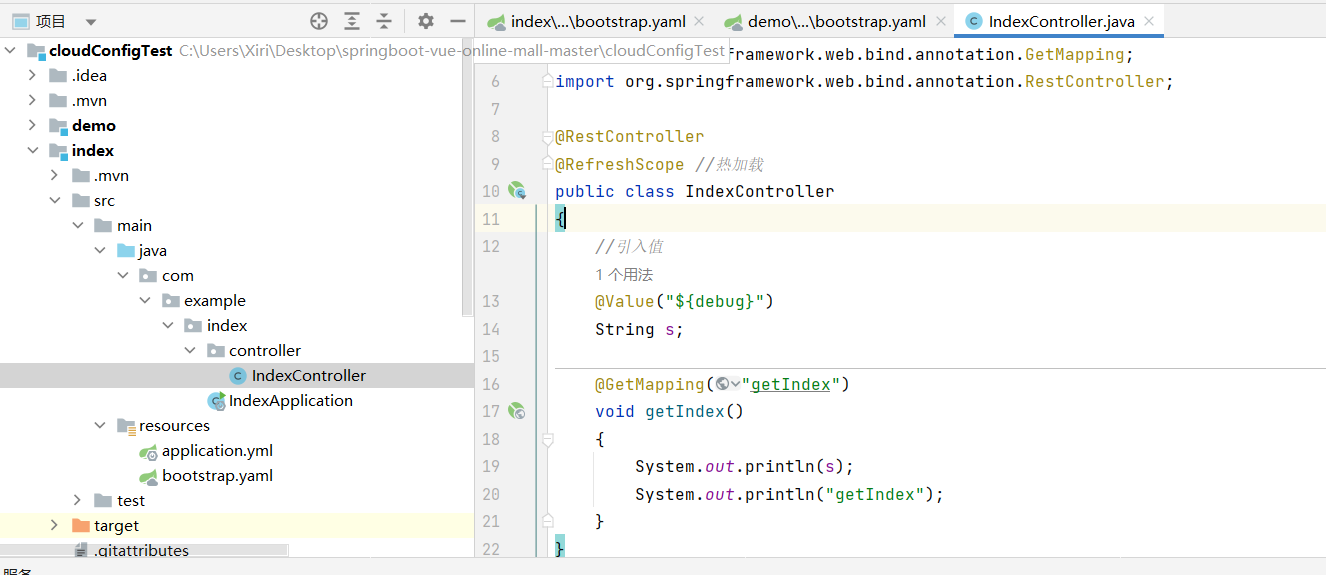
Task: Collapse the main folder
Action: point(78,225)
